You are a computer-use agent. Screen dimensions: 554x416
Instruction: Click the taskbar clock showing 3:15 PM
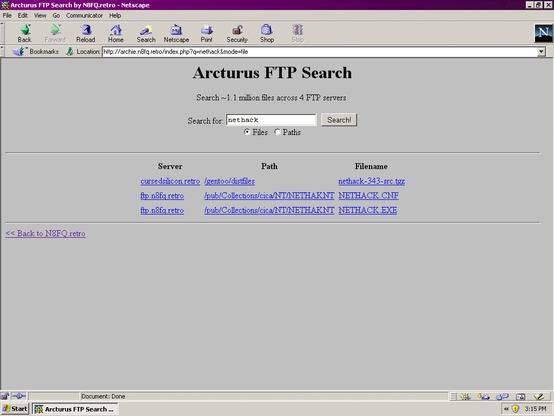(x=535, y=409)
